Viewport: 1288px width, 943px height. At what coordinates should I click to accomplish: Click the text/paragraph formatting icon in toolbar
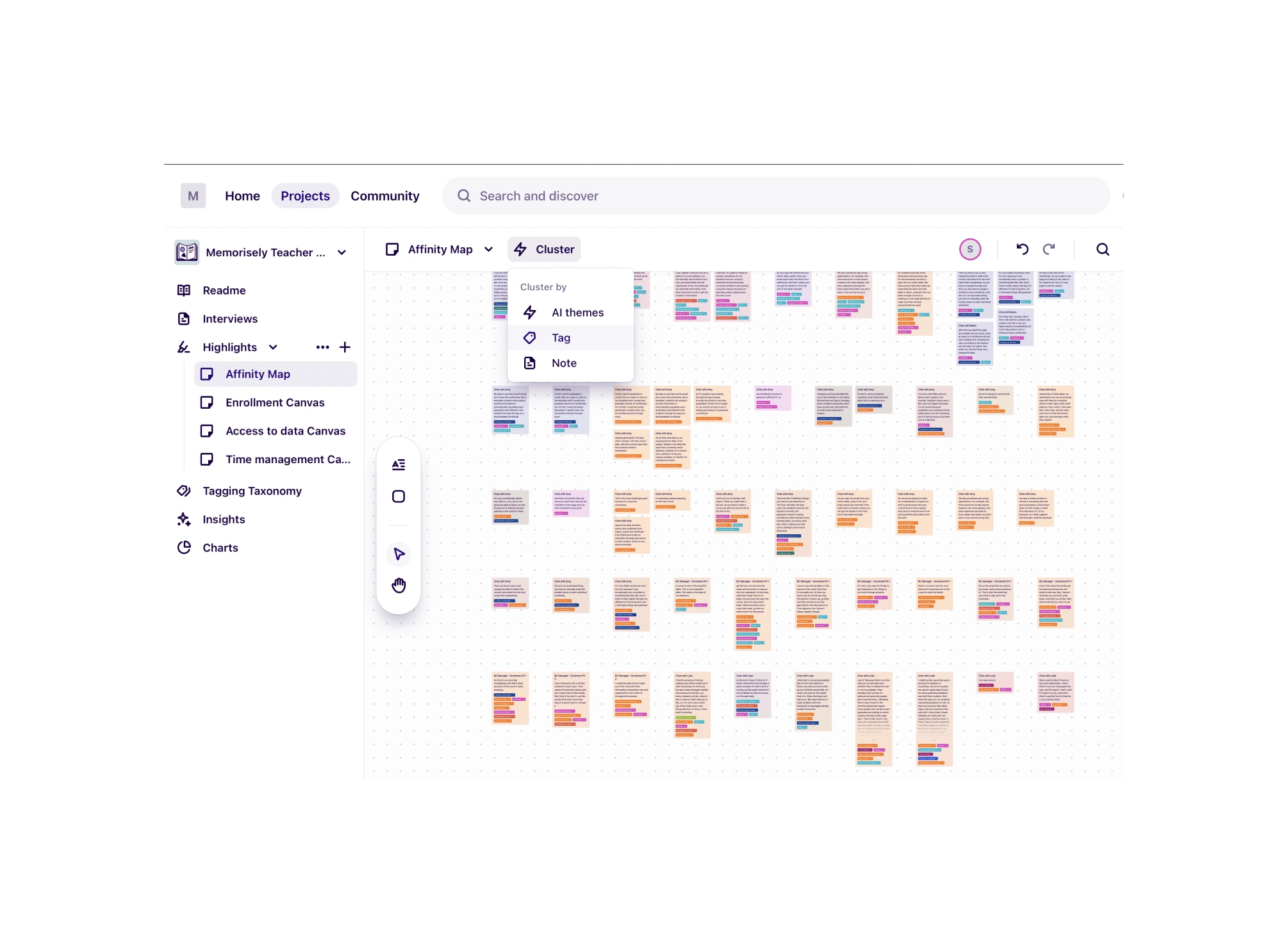pyautogui.click(x=398, y=464)
